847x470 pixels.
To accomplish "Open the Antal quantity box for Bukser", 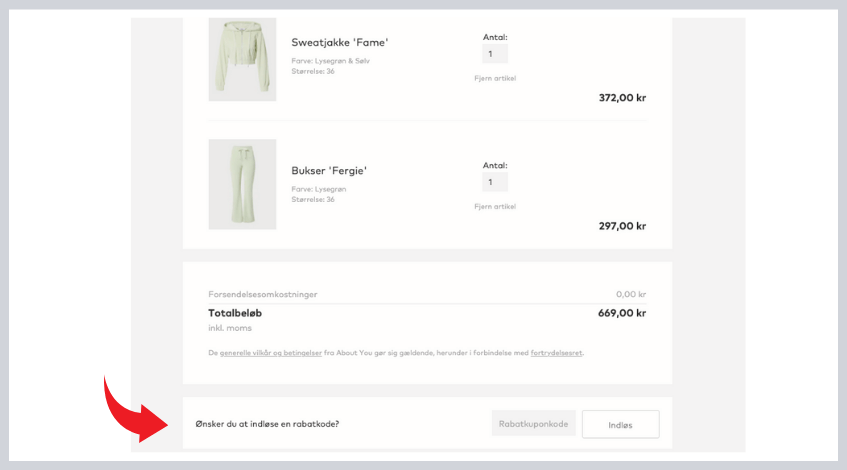I will tap(495, 182).
